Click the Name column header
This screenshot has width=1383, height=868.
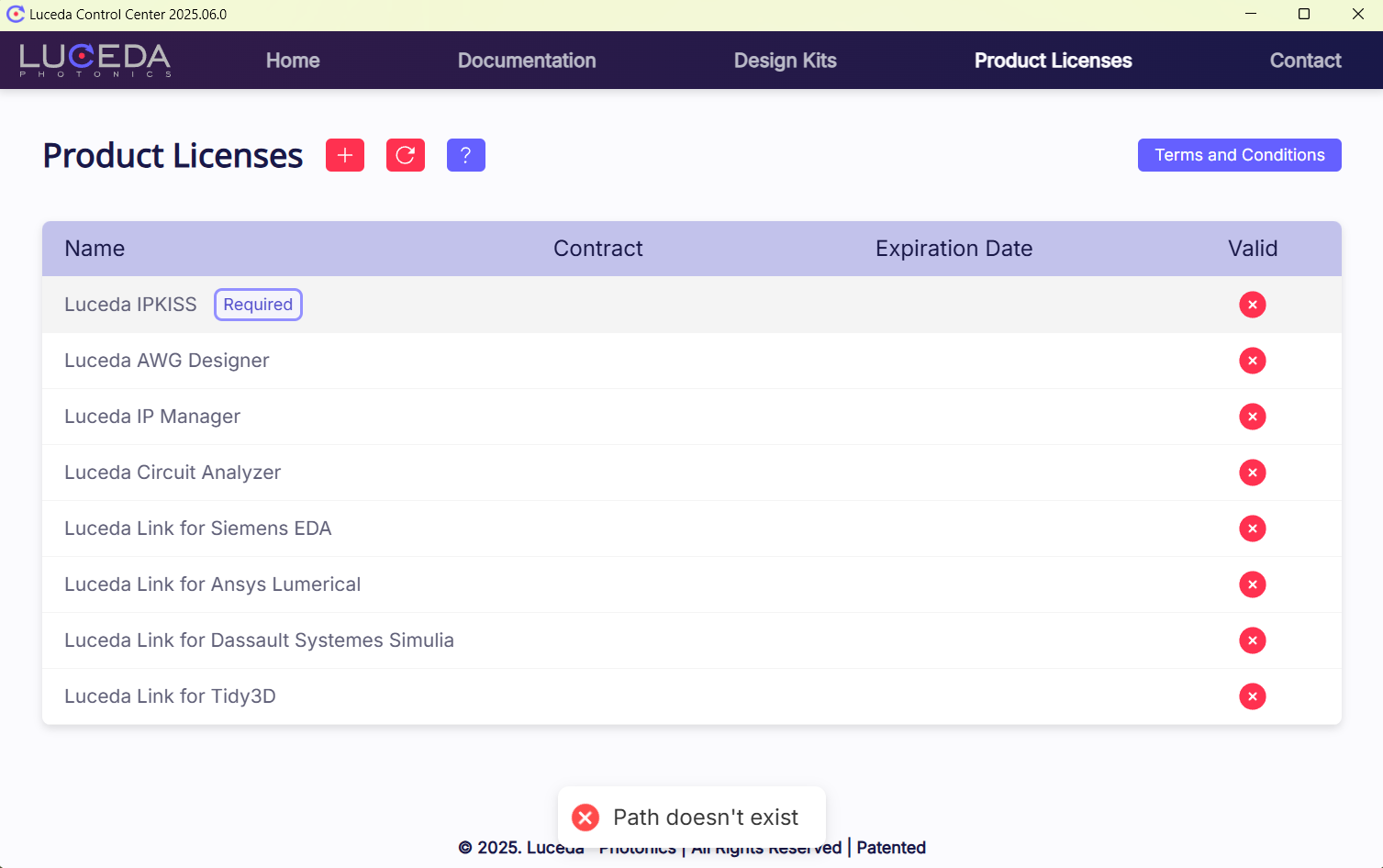pyautogui.click(x=95, y=249)
